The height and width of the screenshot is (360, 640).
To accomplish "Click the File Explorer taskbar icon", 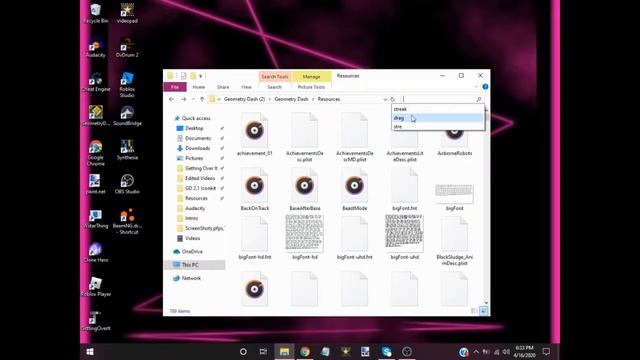I will (x=284, y=351).
